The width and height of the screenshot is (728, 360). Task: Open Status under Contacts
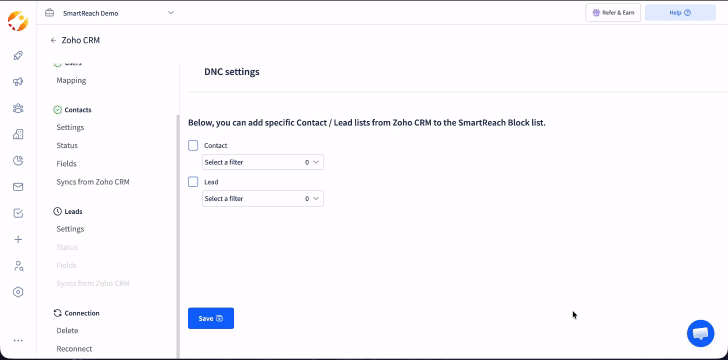(67, 145)
